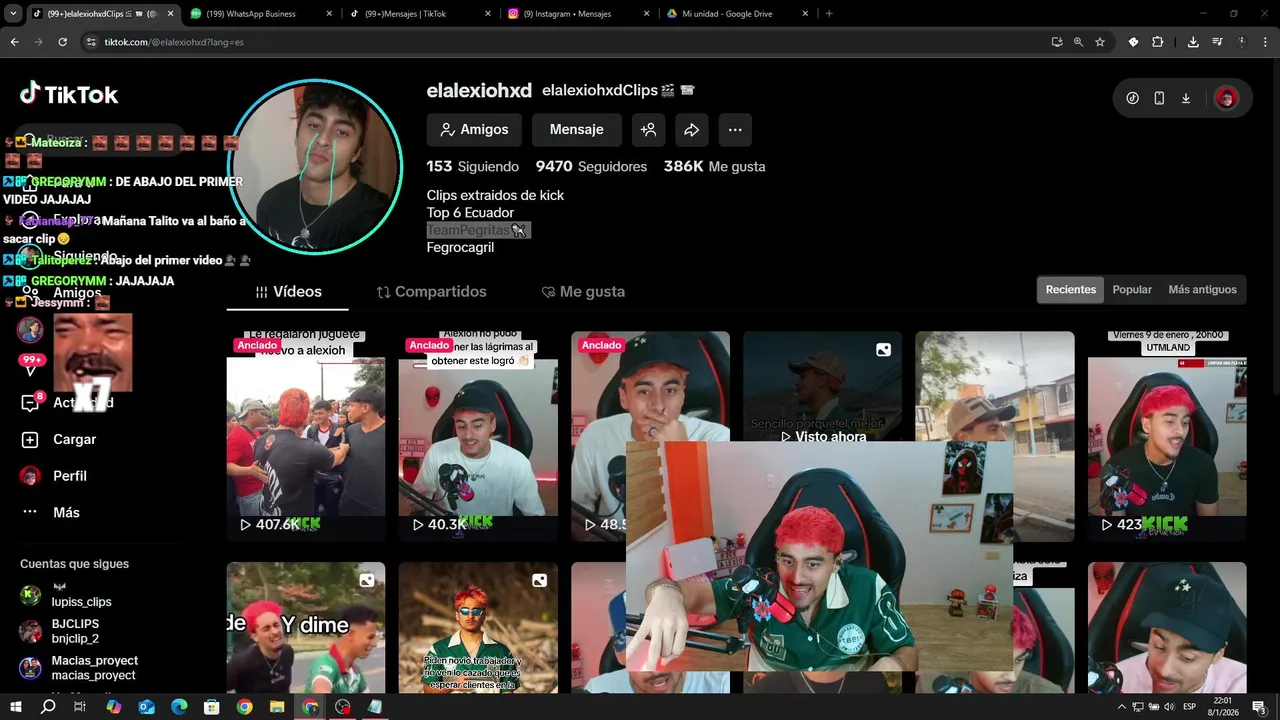Open Windows Start menu
This screenshot has height=720, width=1280.
coord(15,707)
